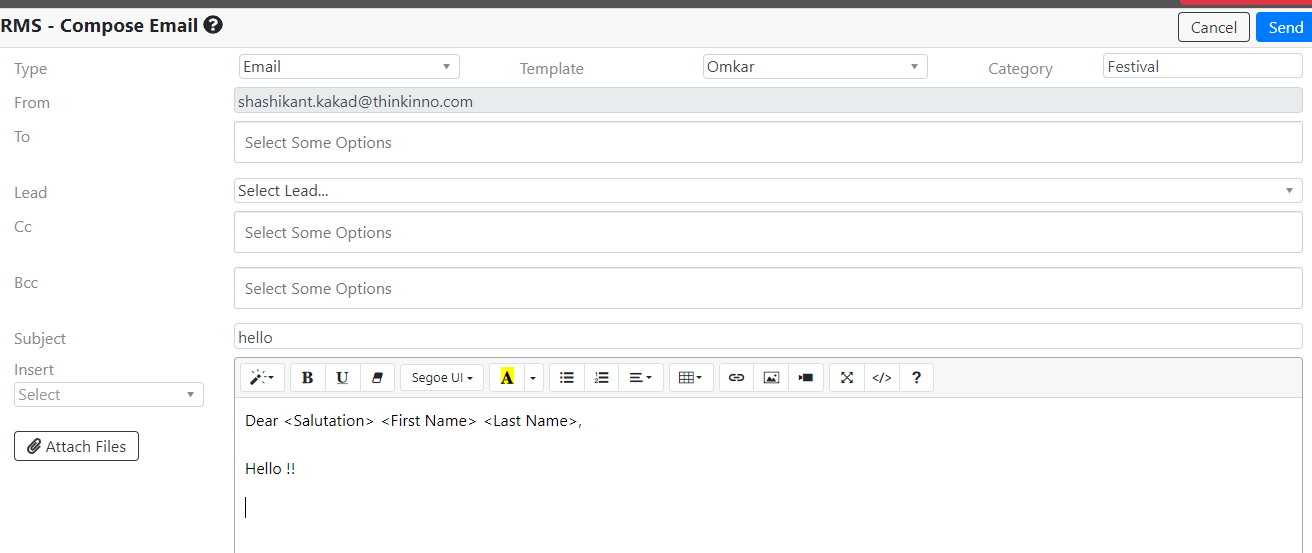Screen dimensions: 1312x553
Task: Click the Attach Files button
Action: pos(76,446)
